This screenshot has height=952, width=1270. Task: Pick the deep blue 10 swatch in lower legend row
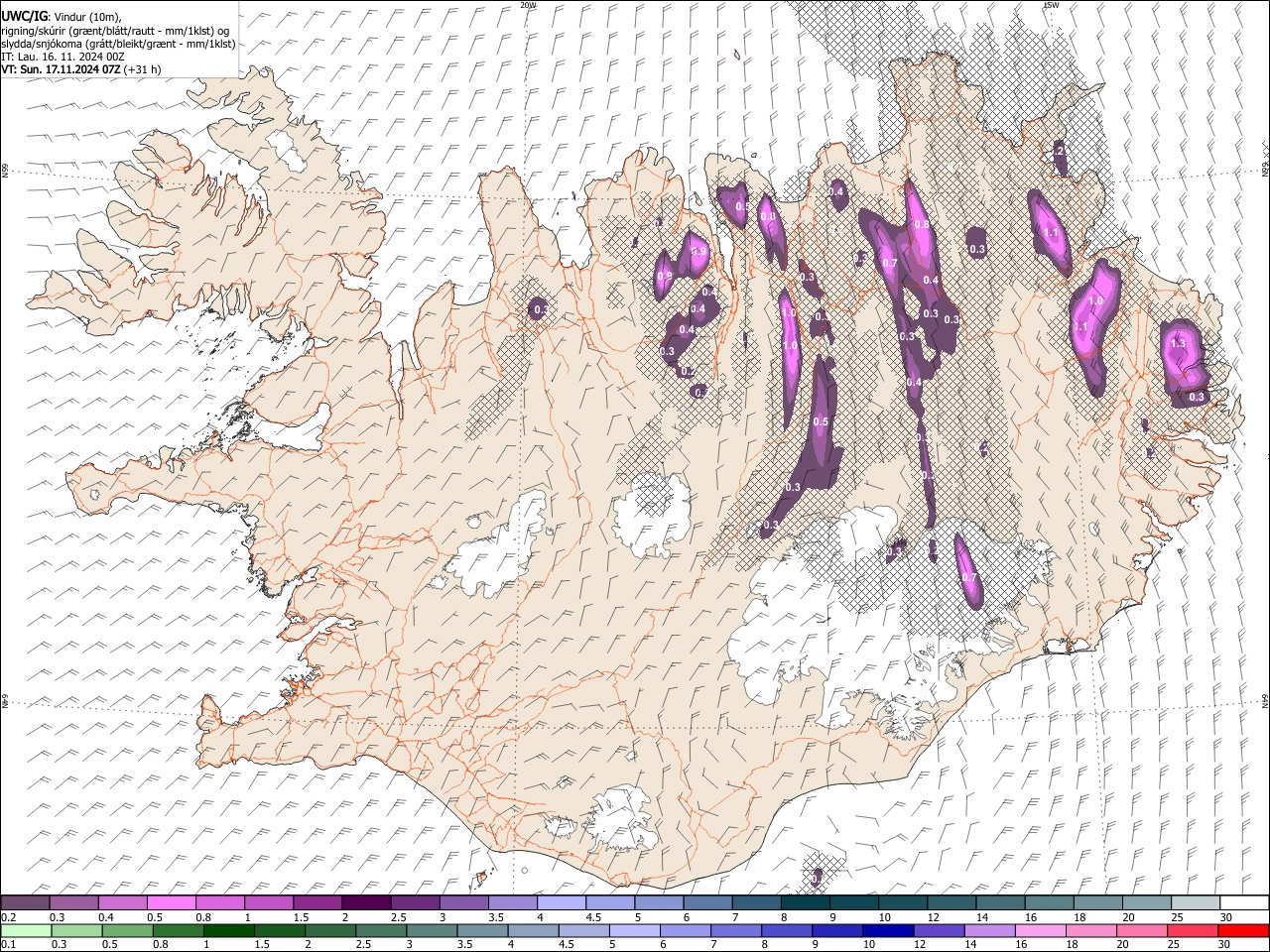(889, 931)
